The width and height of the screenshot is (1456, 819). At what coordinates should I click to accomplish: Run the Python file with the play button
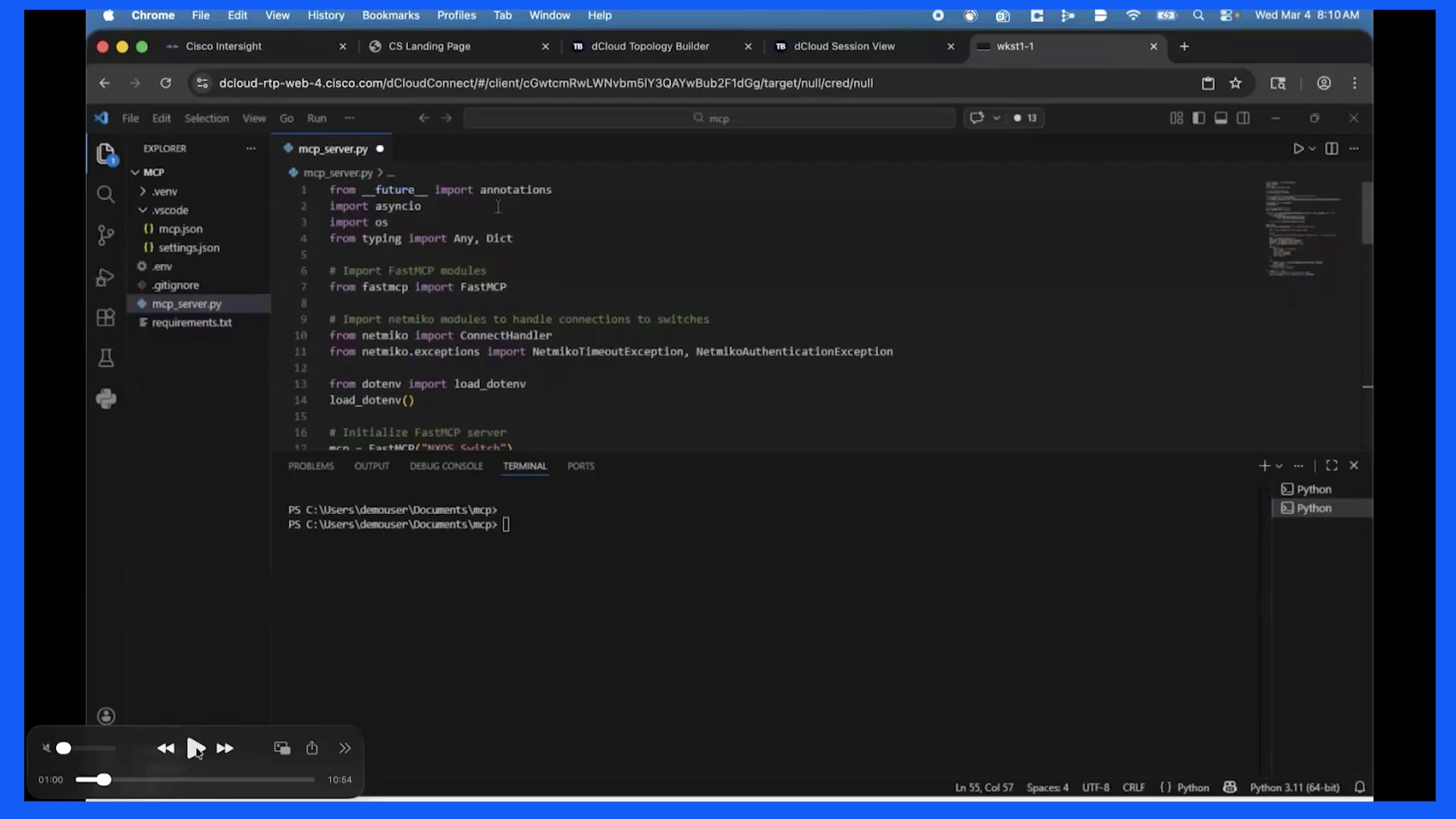pos(1298,149)
